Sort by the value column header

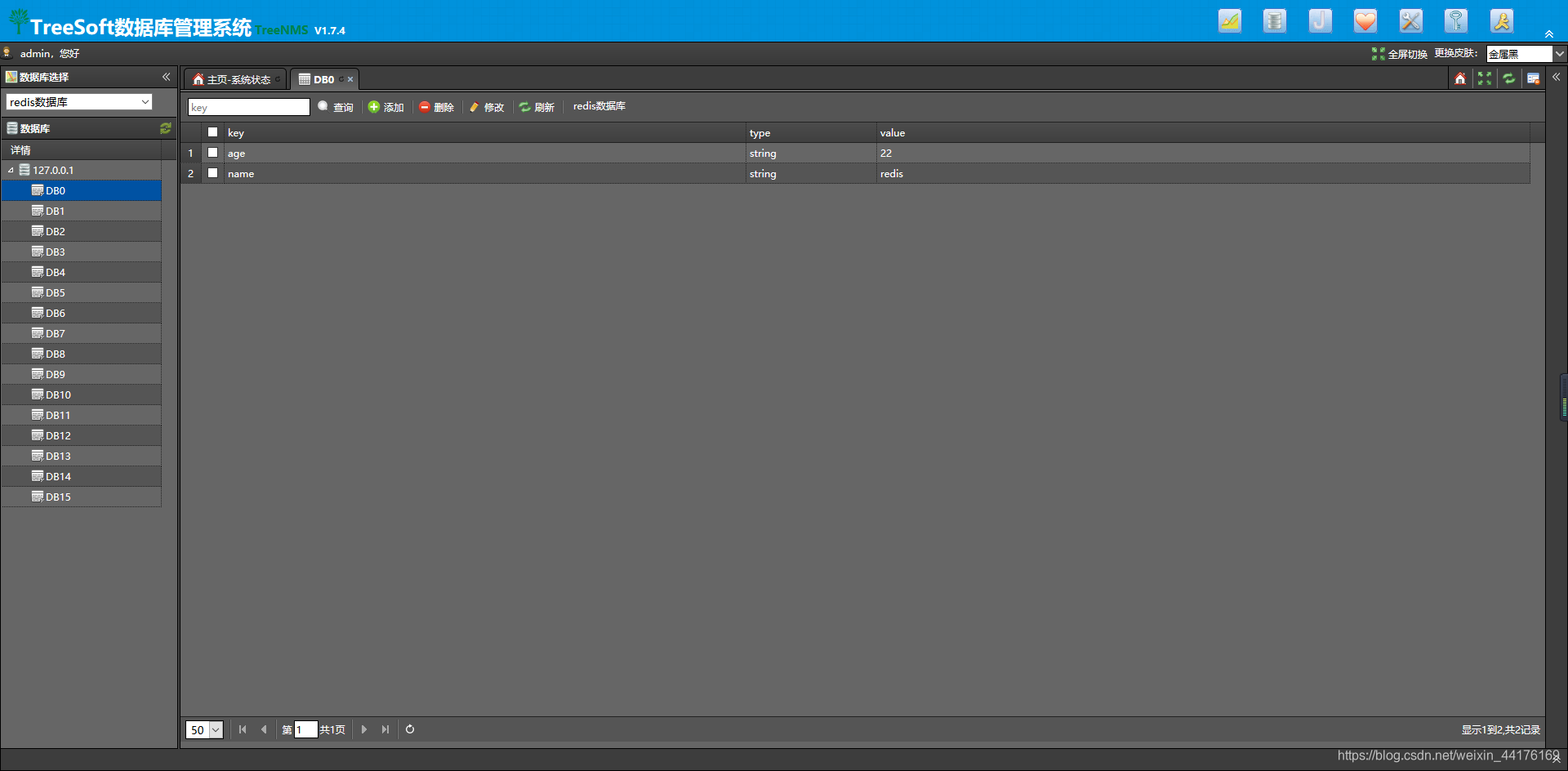[x=1203, y=132]
